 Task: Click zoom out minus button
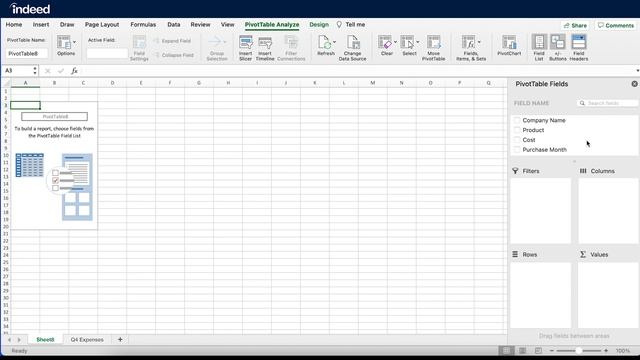(x=552, y=351)
